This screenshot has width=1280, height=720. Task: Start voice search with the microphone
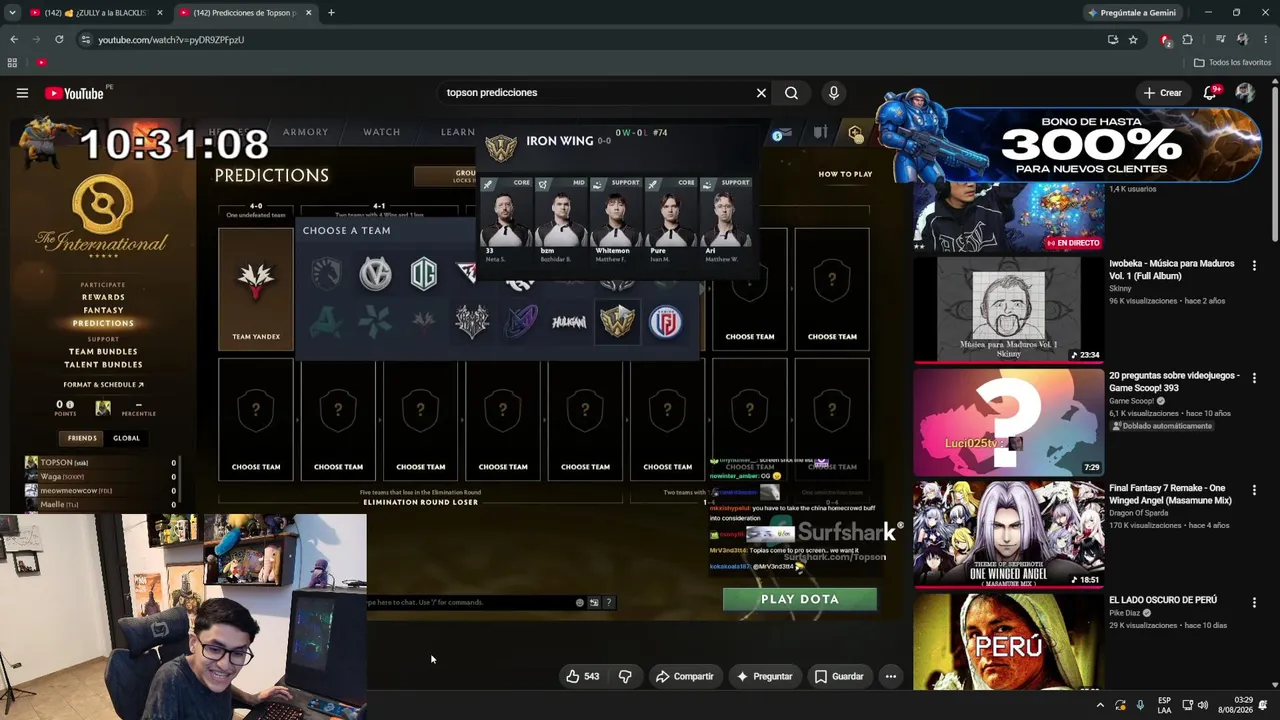[x=834, y=93]
